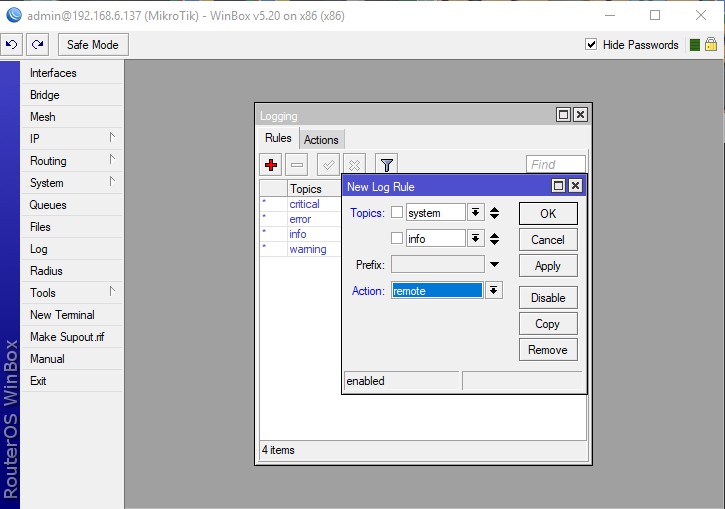Click the Remove button
725x509 pixels.
548,350
